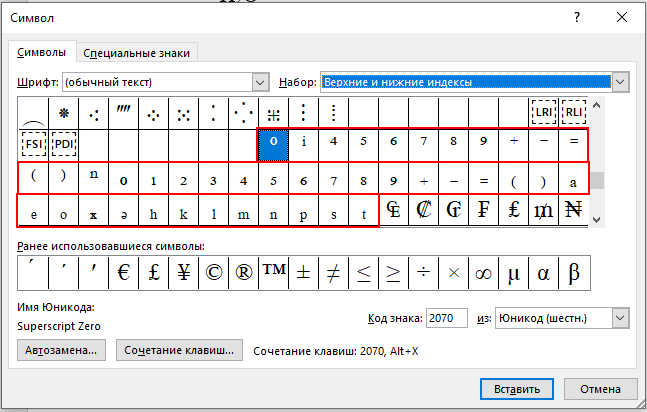This screenshot has height=412, width=647.
Task: Select the LRI control character cell
Action: tap(543, 112)
